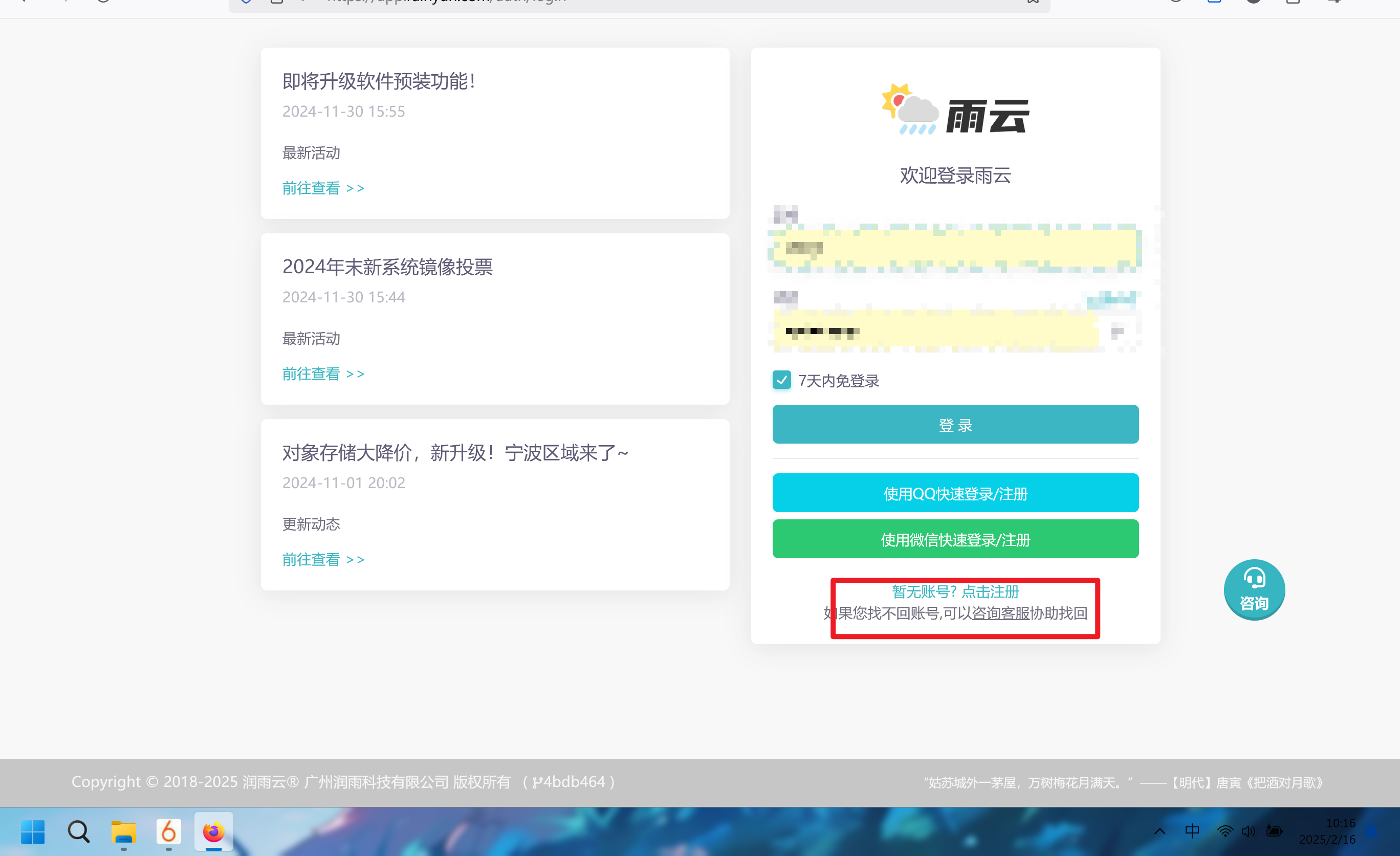Toggle password visibility eye icon
1400x856 pixels.
point(1118,332)
